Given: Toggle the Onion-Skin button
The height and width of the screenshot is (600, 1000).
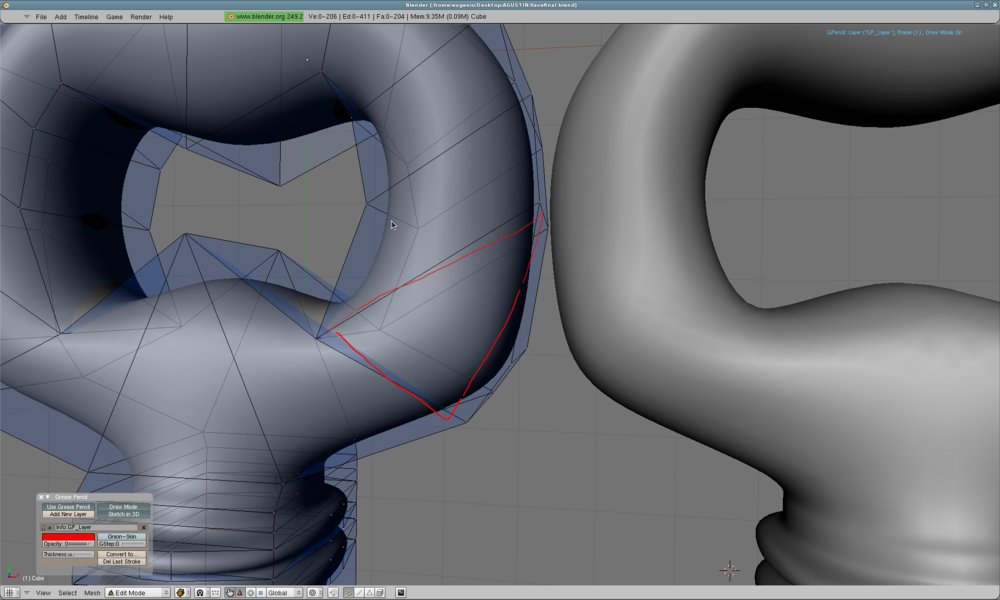Looking at the screenshot, I should [x=122, y=537].
